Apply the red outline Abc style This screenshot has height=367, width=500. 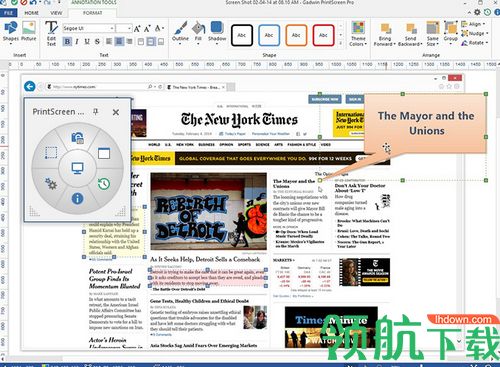[x=323, y=35]
